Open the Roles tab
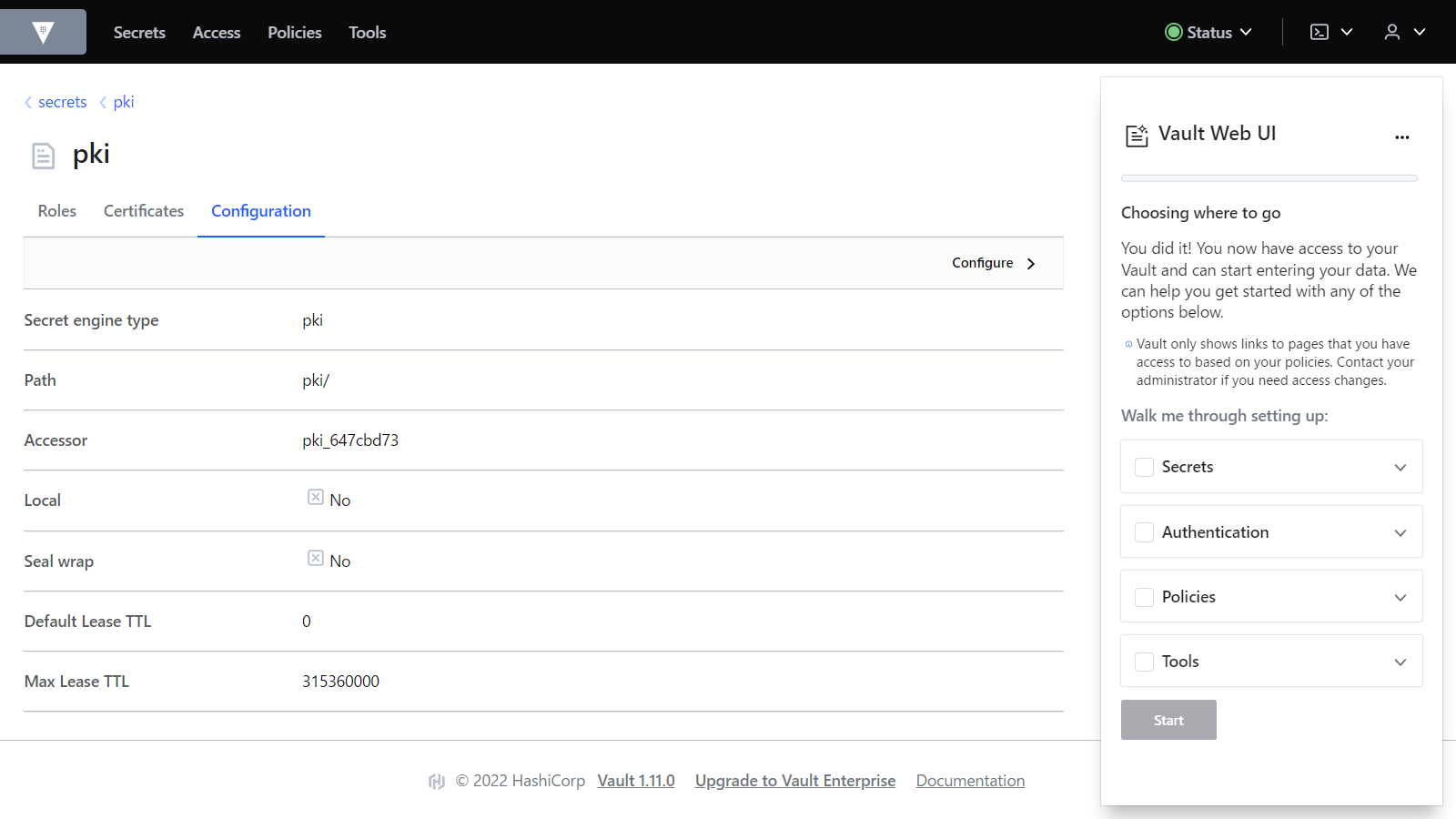 [57, 211]
